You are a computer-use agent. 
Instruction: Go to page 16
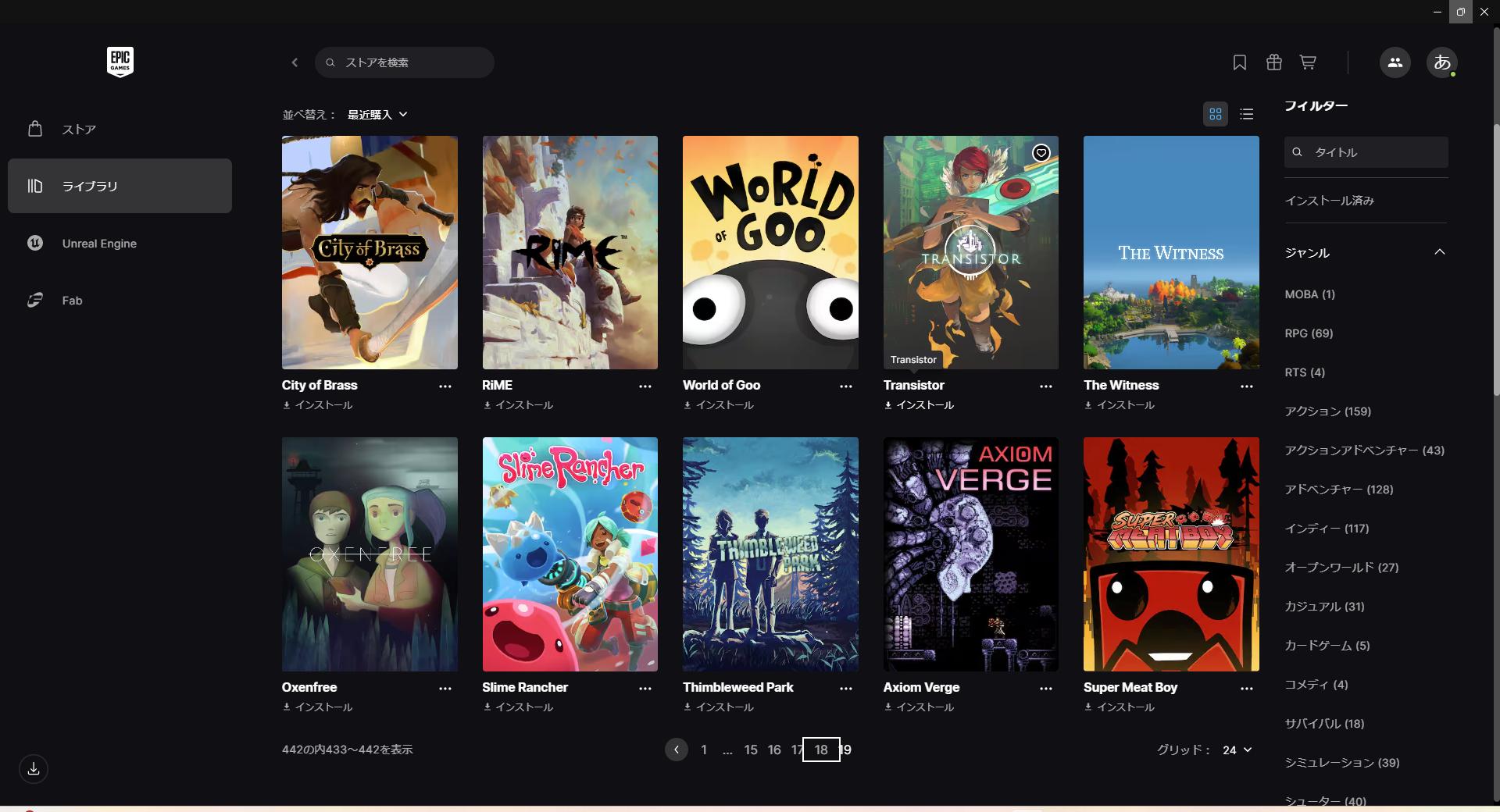point(773,750)
